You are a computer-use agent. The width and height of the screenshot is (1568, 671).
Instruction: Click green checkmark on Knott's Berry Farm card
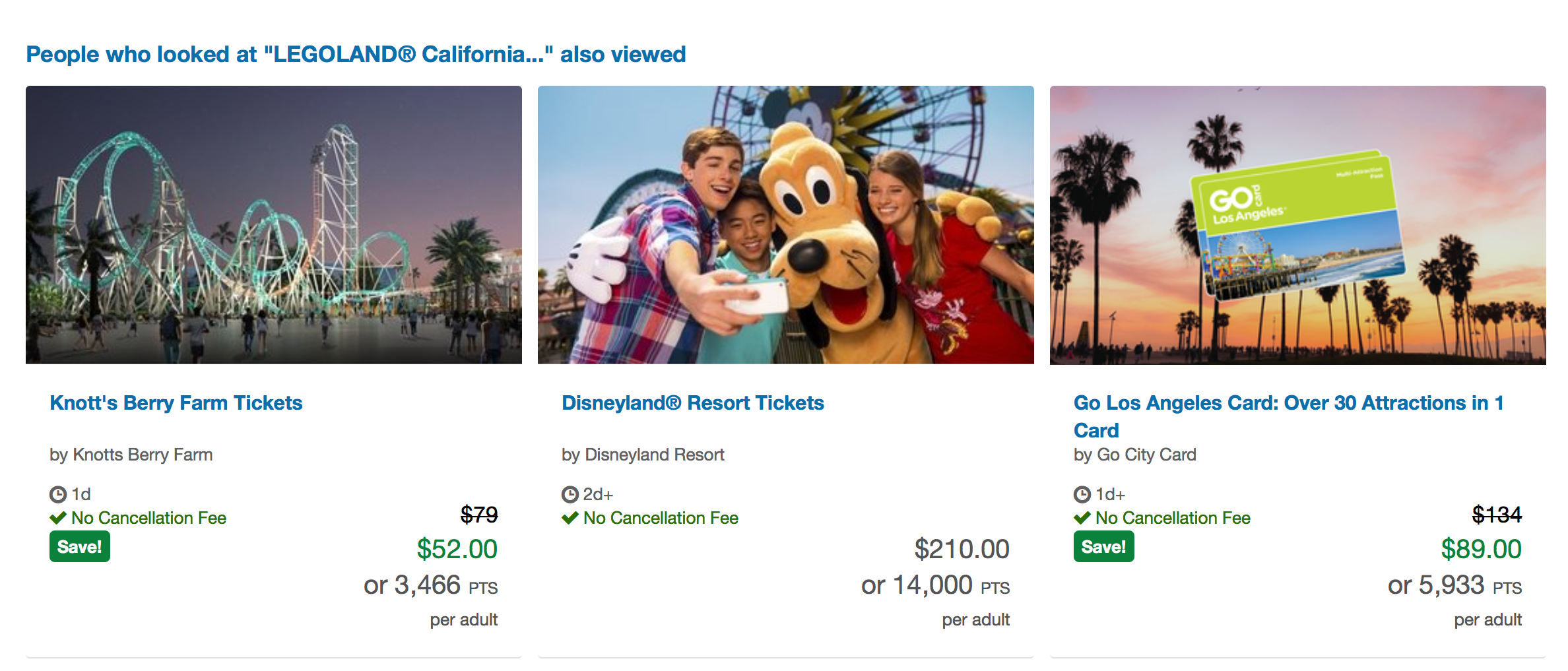[58, 518]
